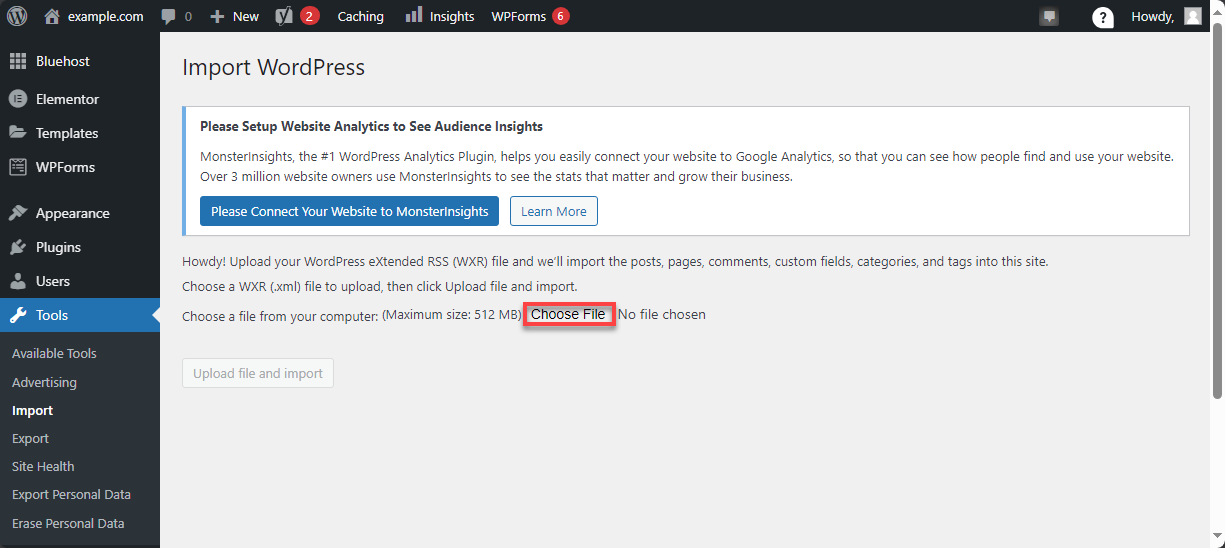Viewport: 1225px width, 548px height.
Task: Click Upload file and import button
Action: point(258,373)
